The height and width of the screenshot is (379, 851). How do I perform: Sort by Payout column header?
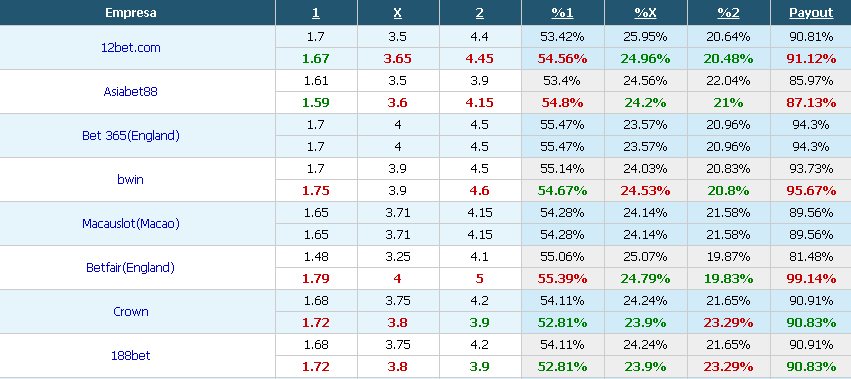(811, 13)
